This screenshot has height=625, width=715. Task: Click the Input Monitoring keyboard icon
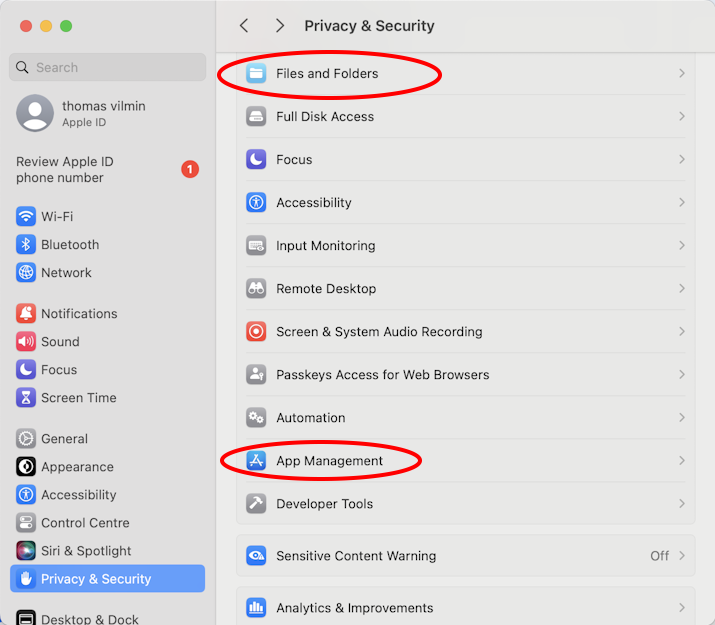(x=256, y=246)
